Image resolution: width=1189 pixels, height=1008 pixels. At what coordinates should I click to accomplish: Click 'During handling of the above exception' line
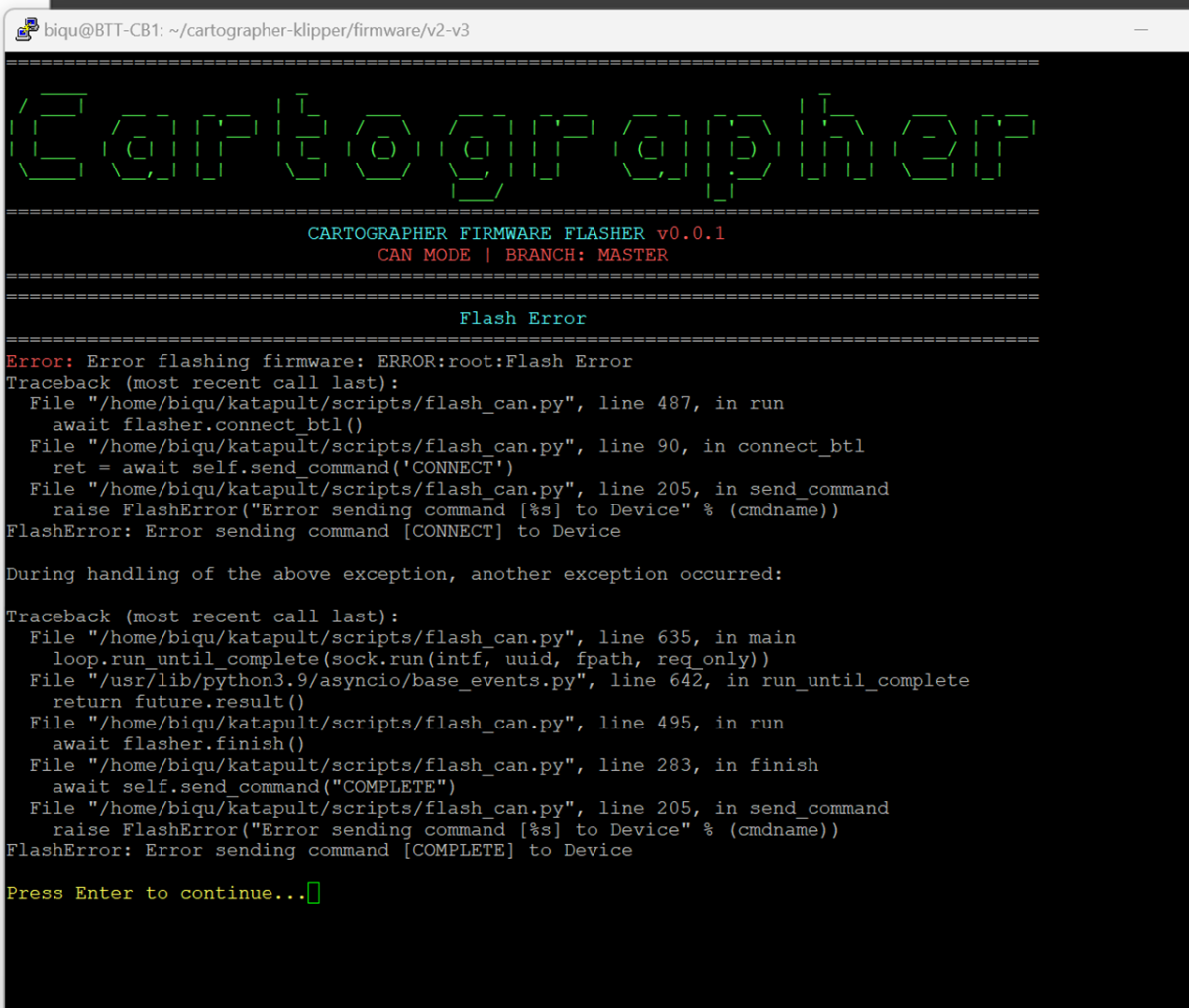394,574
